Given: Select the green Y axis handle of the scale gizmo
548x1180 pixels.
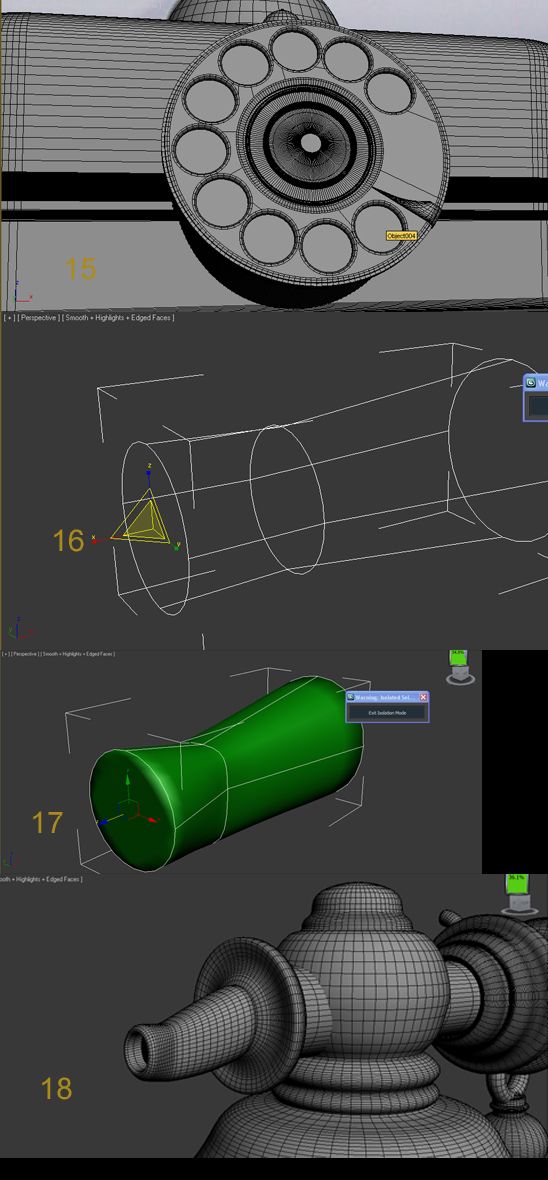Looking at the screenshot, I should [x=175, y=546].
